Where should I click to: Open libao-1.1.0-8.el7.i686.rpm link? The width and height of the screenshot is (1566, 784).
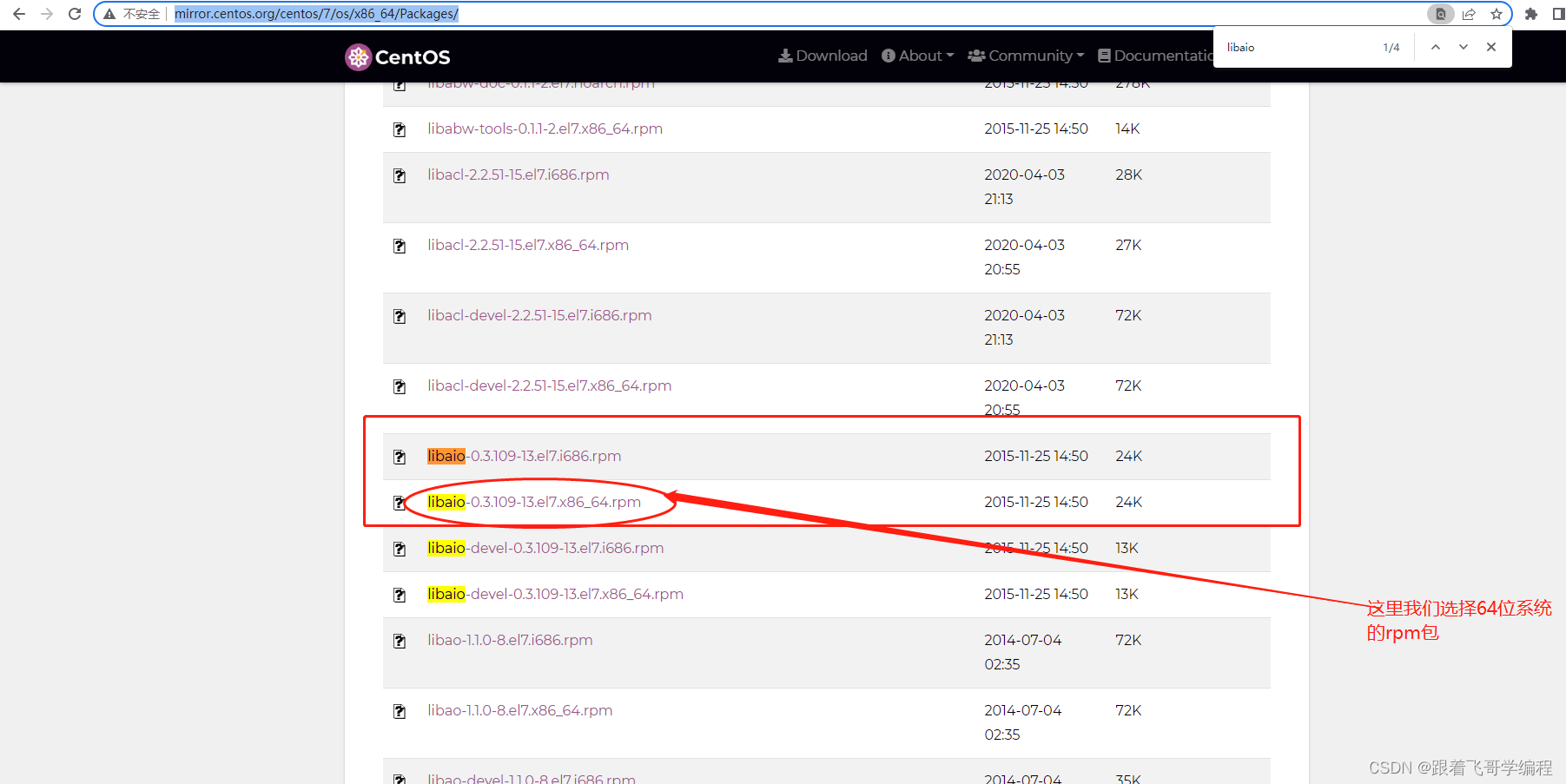pyautogui.click(x=510, y=640)
